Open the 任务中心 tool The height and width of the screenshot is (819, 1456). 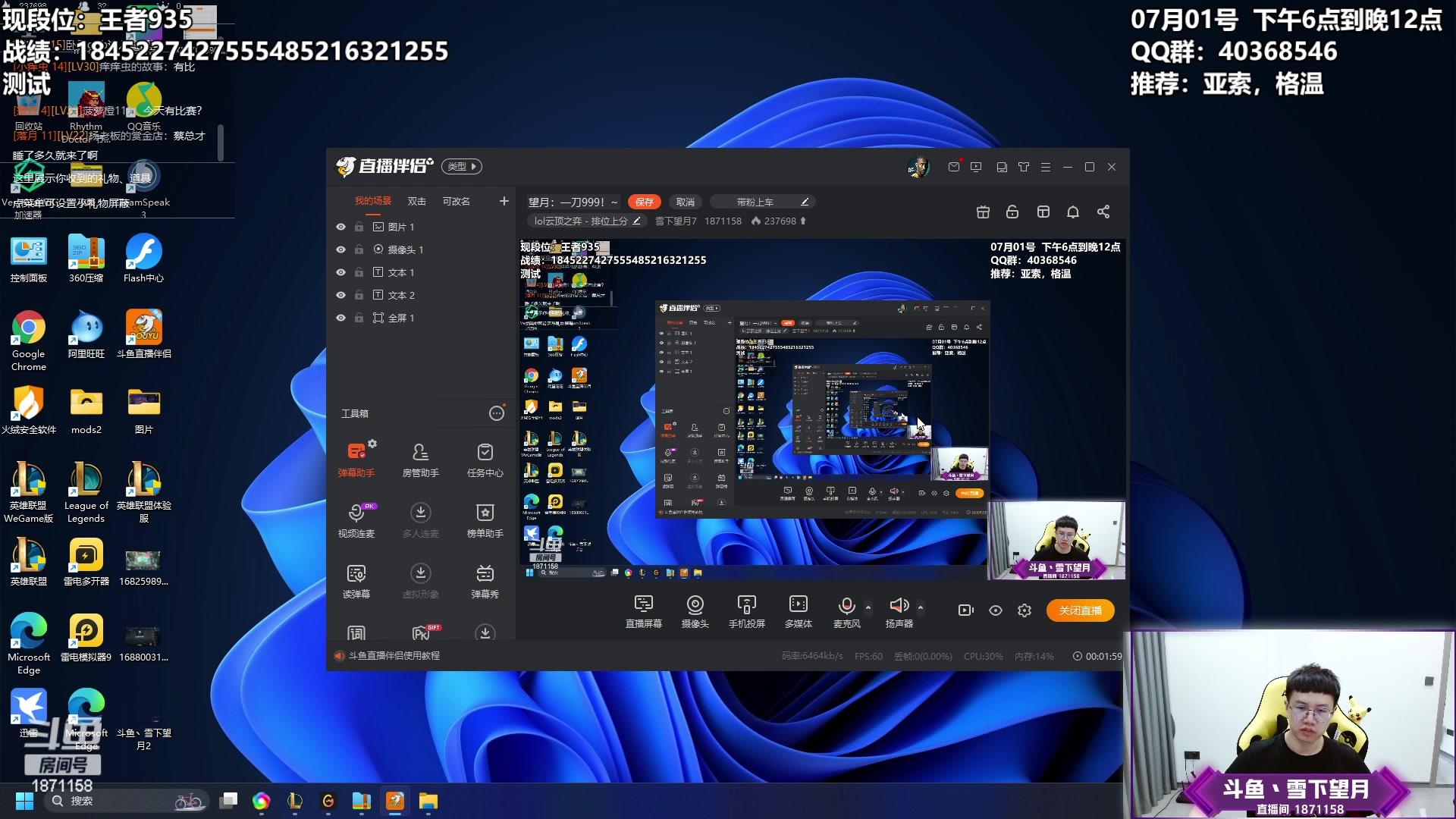click(485, 459)
